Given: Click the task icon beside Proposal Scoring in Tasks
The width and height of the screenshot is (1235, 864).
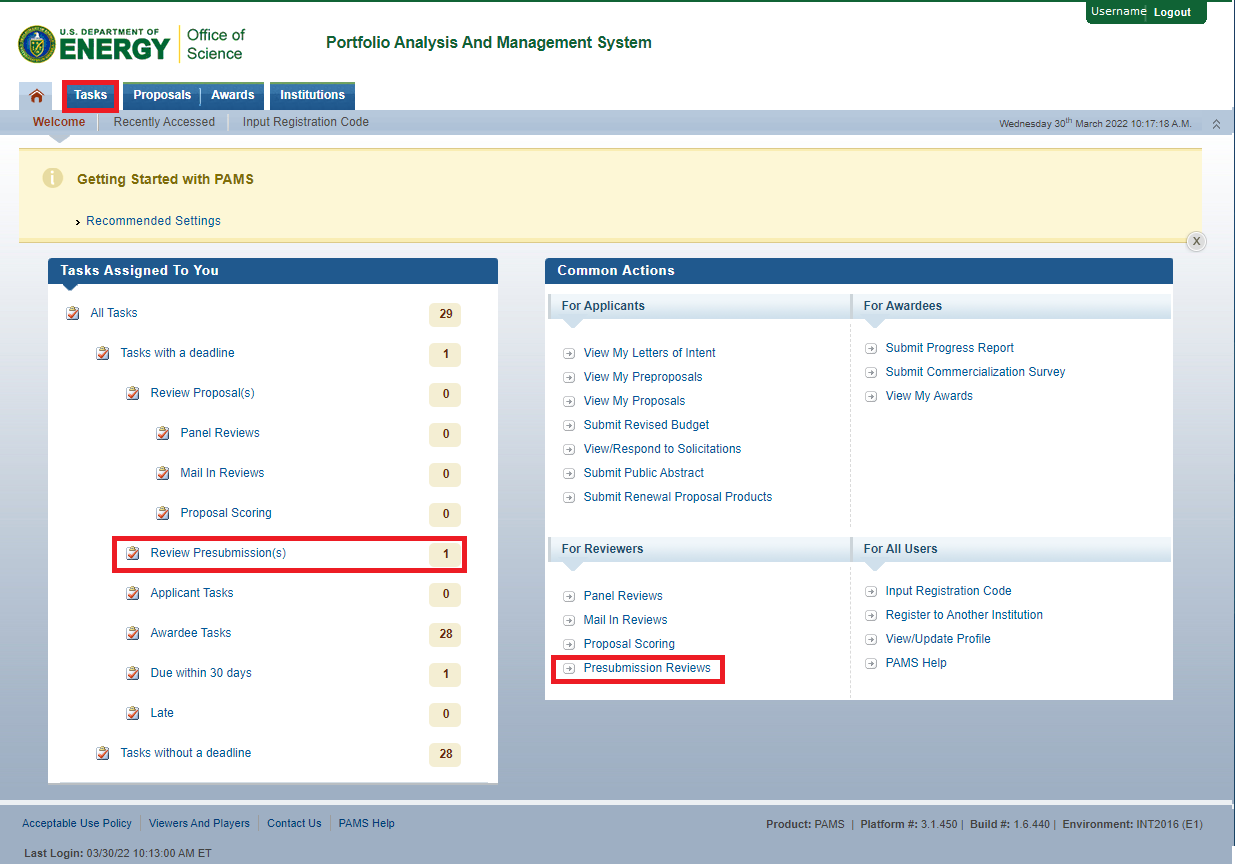Looking at the screenshot, I should (x=163, y=513).
